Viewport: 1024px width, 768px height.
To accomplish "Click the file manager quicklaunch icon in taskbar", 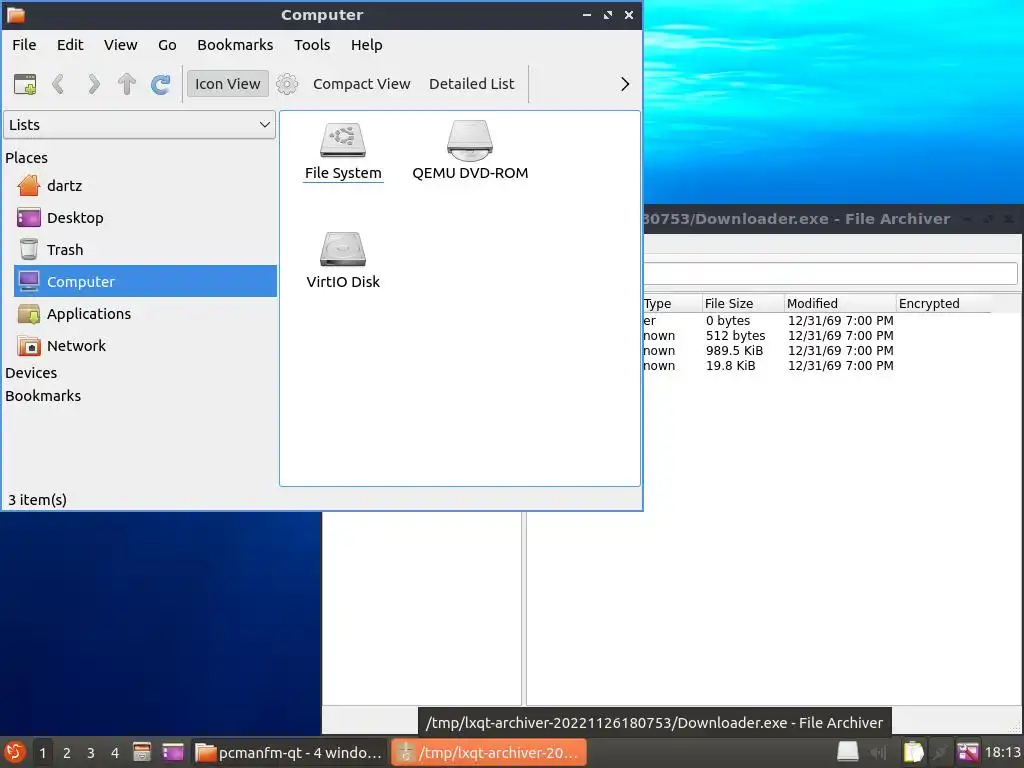I will point(142,753).
